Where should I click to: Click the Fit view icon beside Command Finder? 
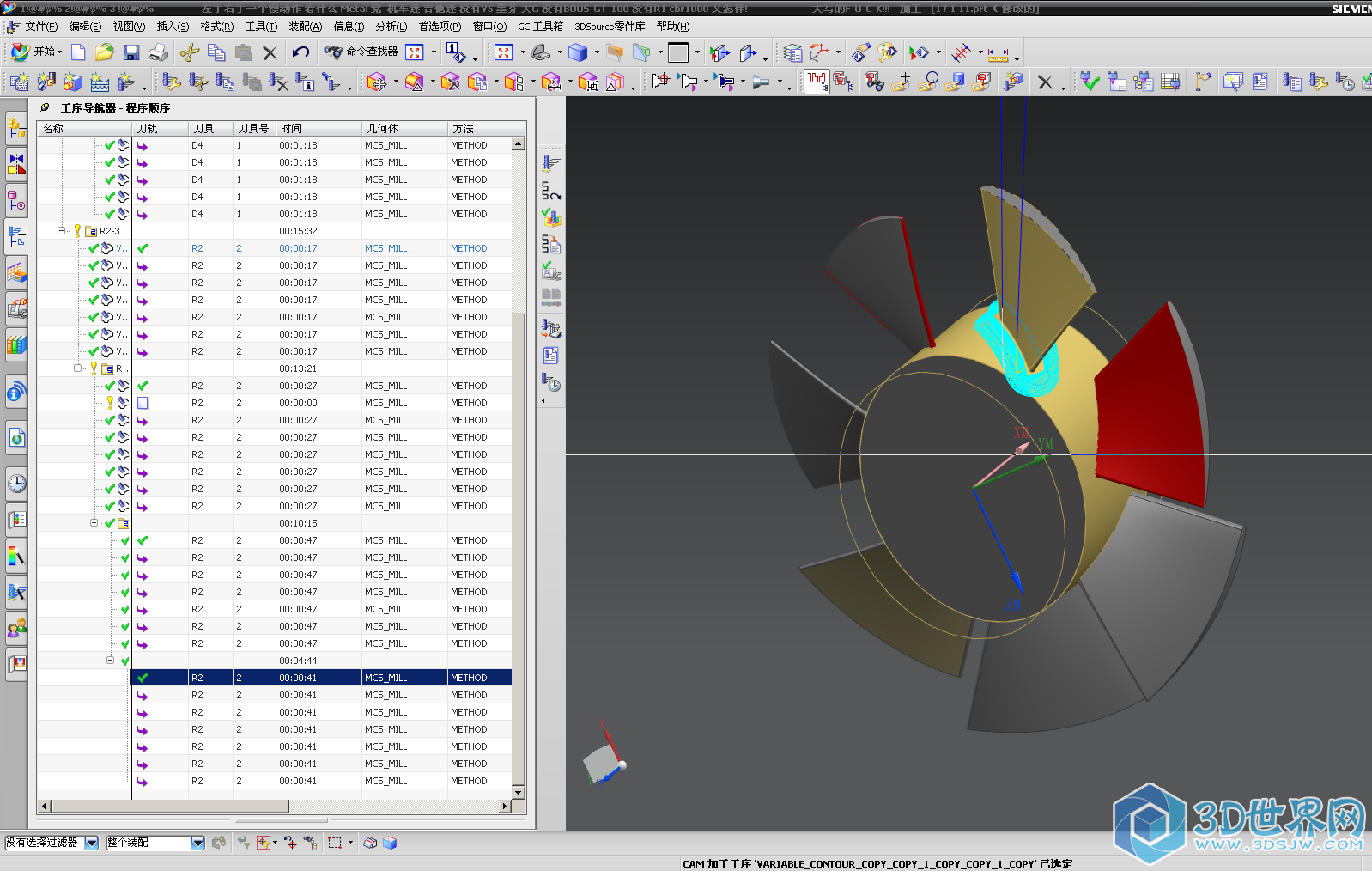point(415,52)
